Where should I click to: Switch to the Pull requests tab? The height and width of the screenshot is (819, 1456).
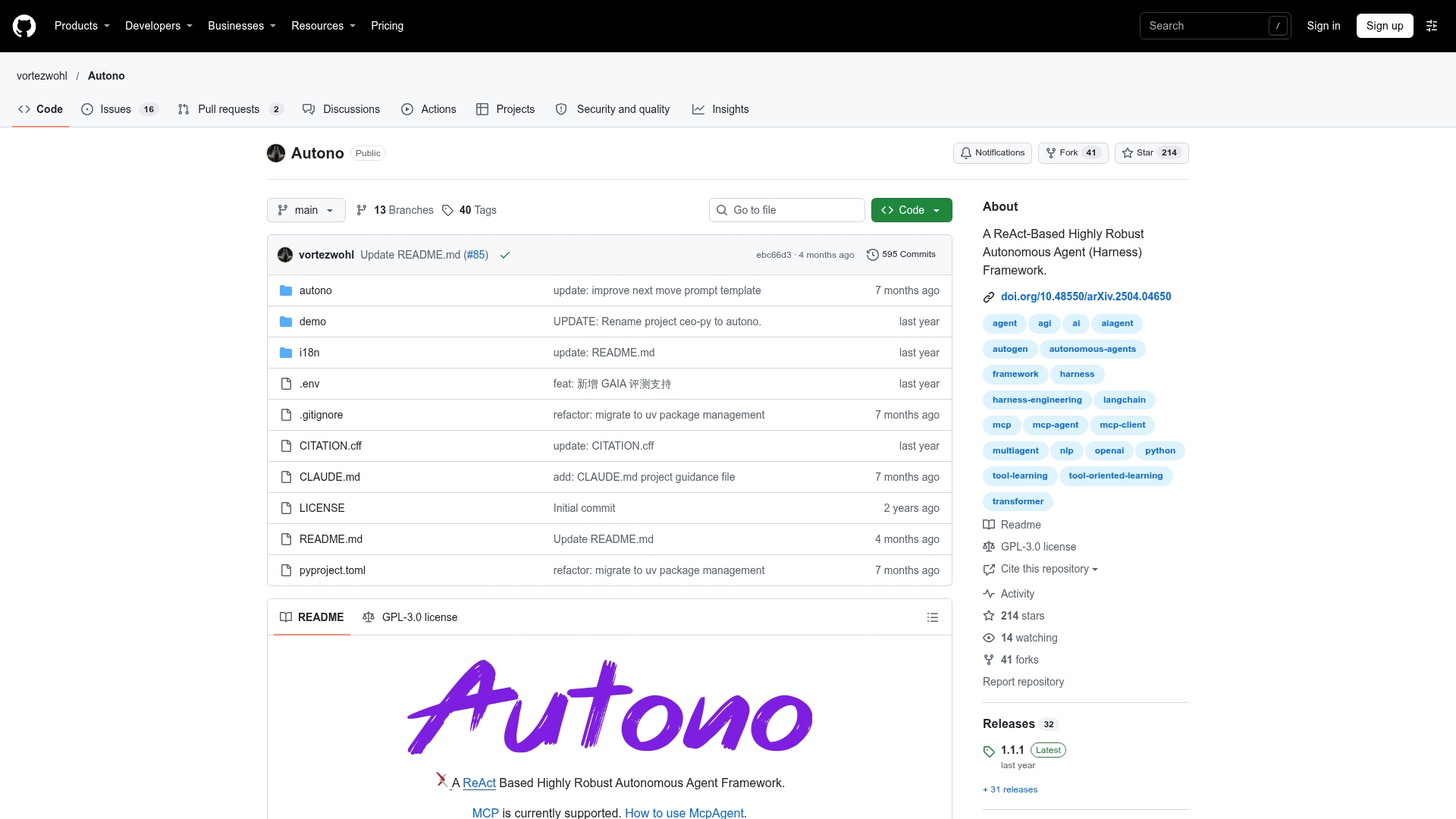point(230,109)
